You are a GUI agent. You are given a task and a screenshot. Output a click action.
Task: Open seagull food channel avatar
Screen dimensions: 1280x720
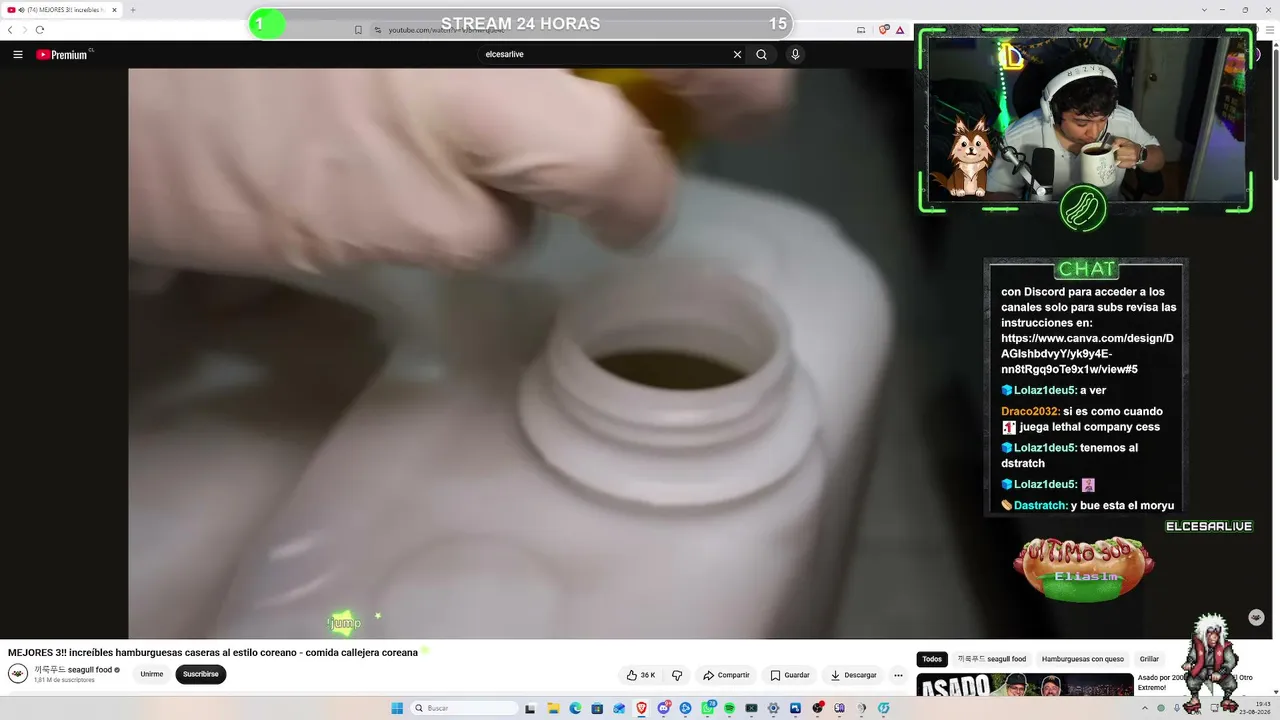18,674
